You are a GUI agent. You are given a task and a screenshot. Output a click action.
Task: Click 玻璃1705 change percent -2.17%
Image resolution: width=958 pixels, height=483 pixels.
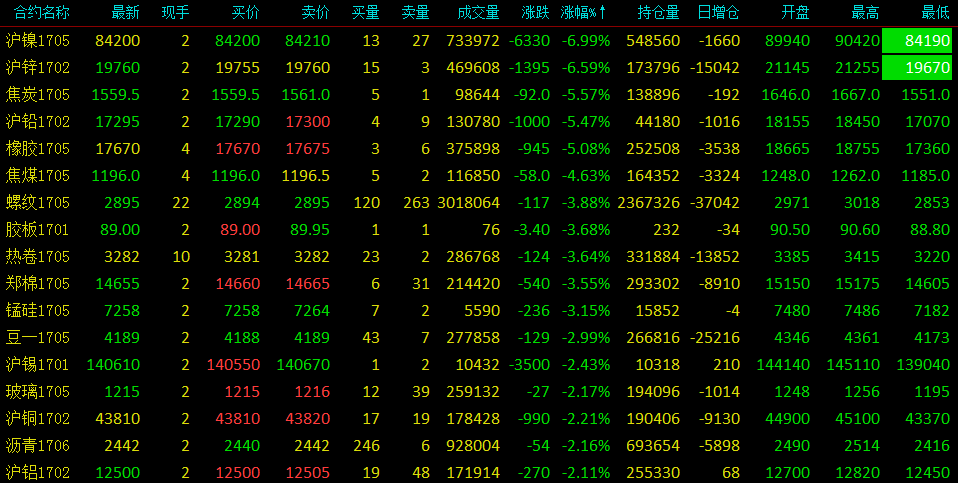pos(585,391)
